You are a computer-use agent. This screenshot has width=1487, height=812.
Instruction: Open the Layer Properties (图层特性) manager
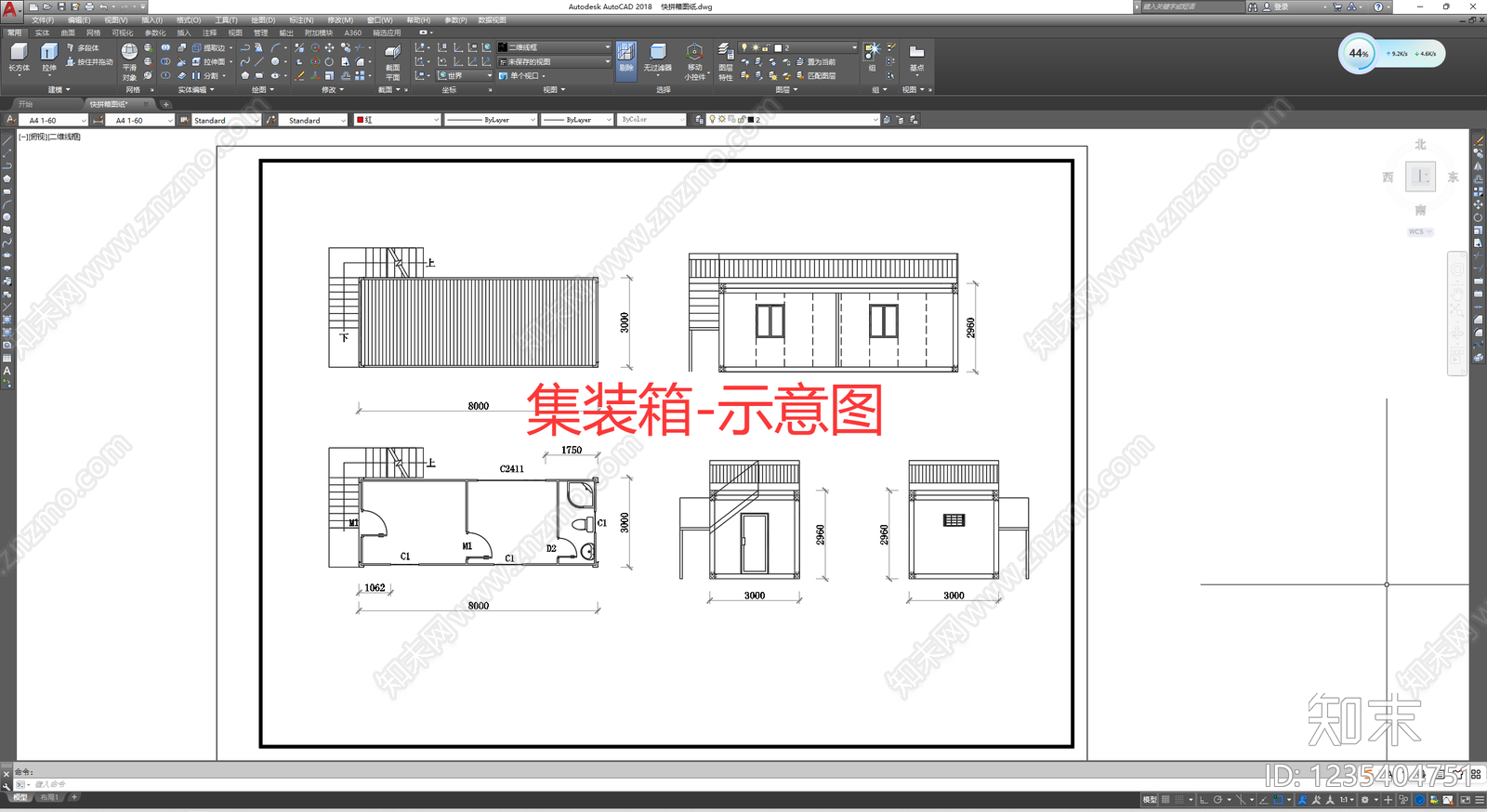[726, 61]
